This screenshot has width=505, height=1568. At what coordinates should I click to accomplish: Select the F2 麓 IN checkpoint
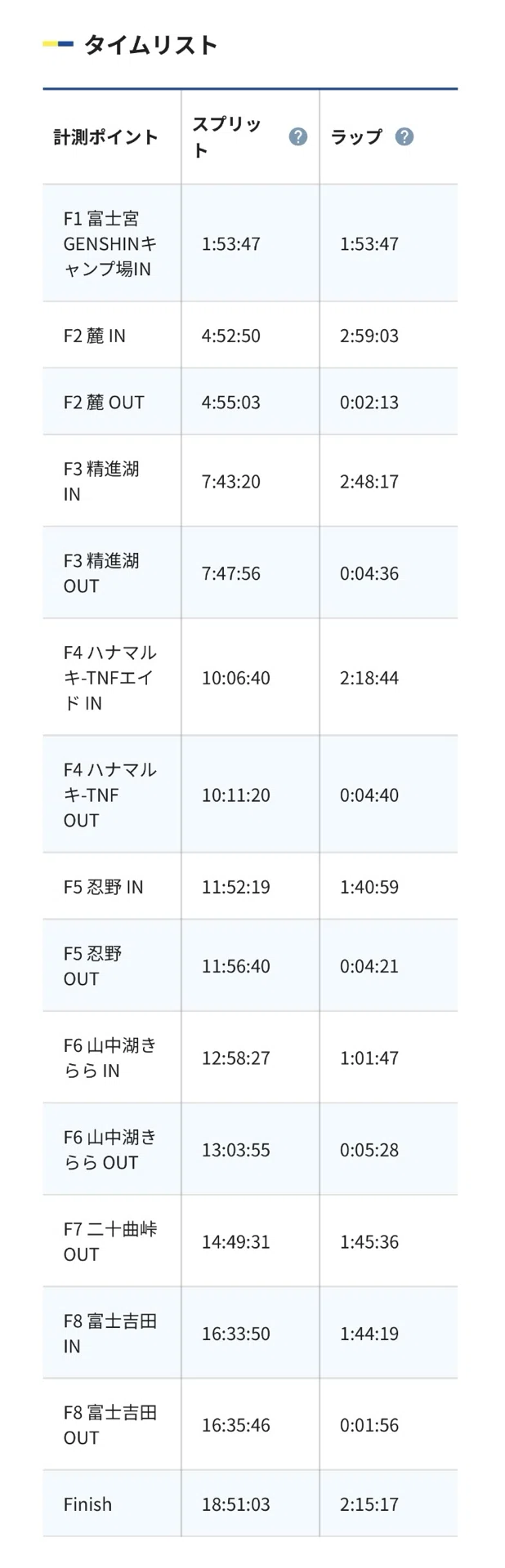pos(95,336)
